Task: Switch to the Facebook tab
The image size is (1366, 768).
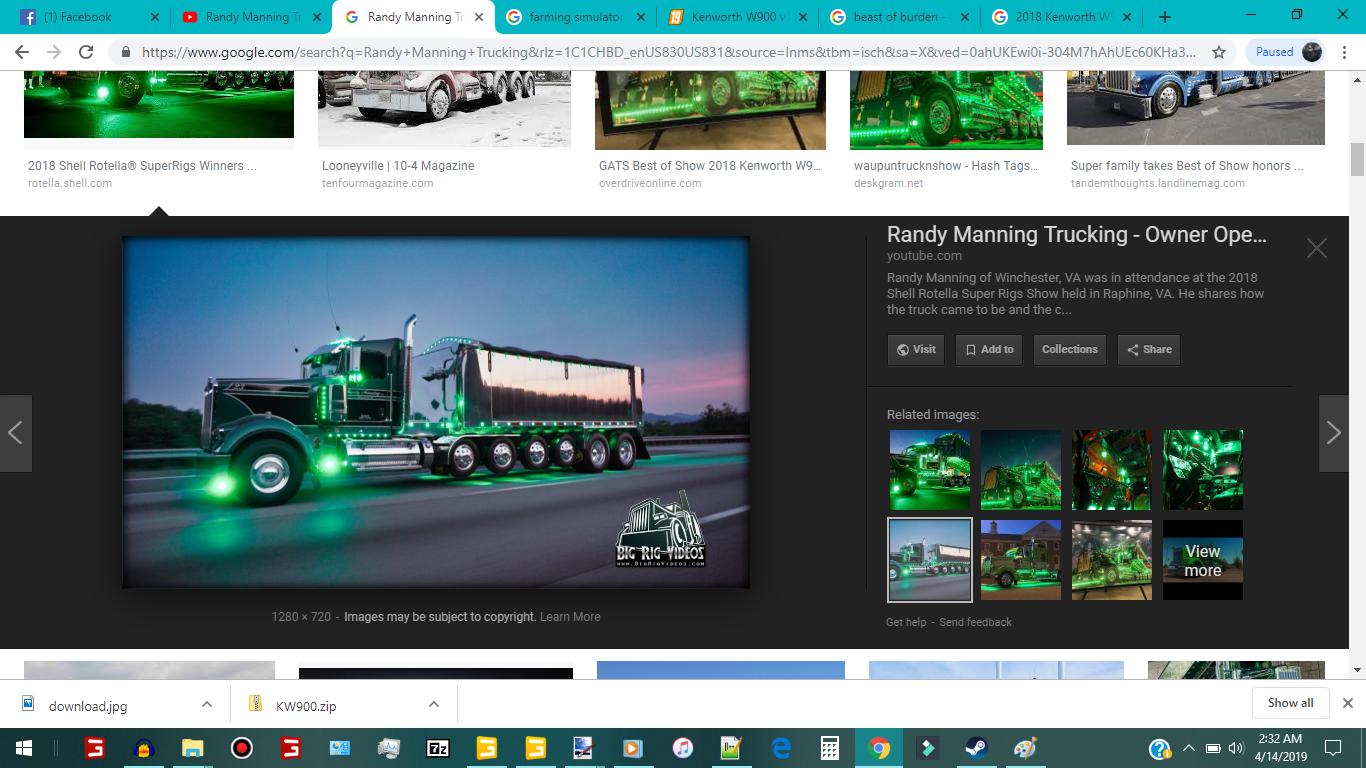Action: pos(85,17)
